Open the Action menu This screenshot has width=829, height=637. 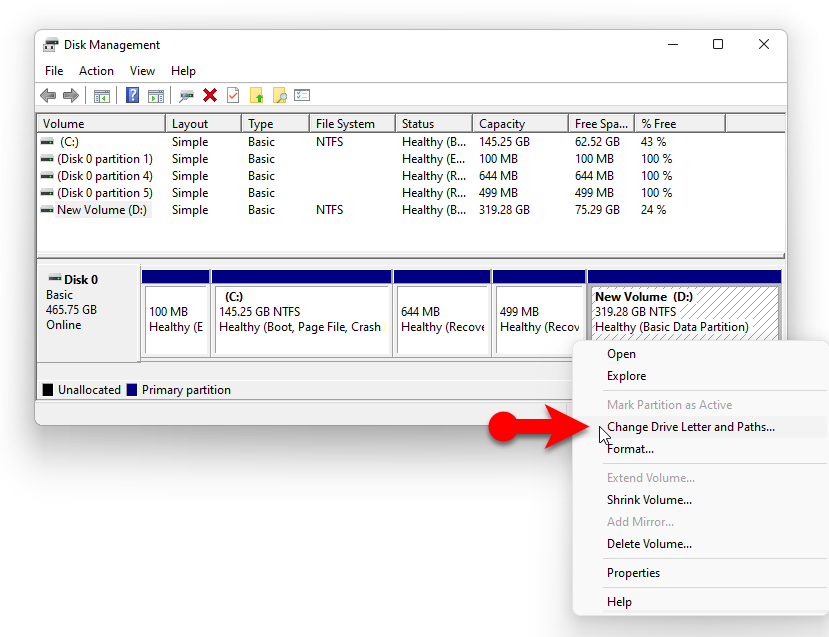(x=96, y=71)
